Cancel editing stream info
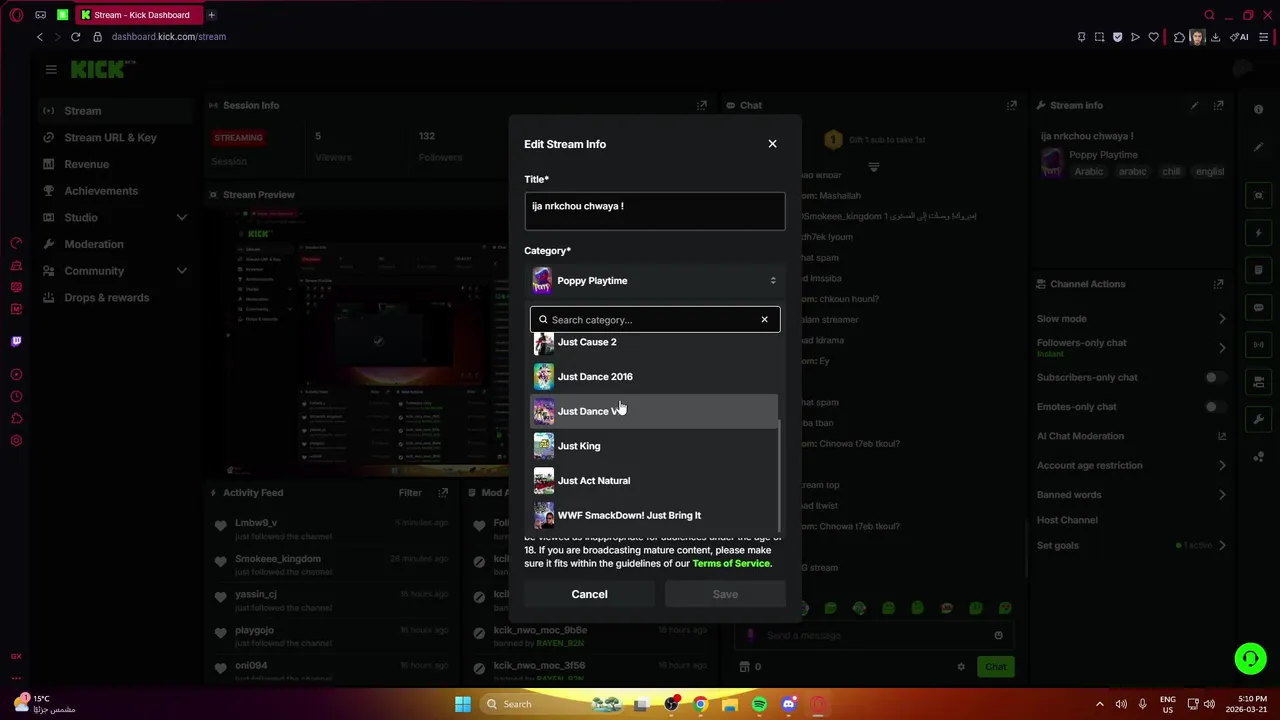 [589, 594]
